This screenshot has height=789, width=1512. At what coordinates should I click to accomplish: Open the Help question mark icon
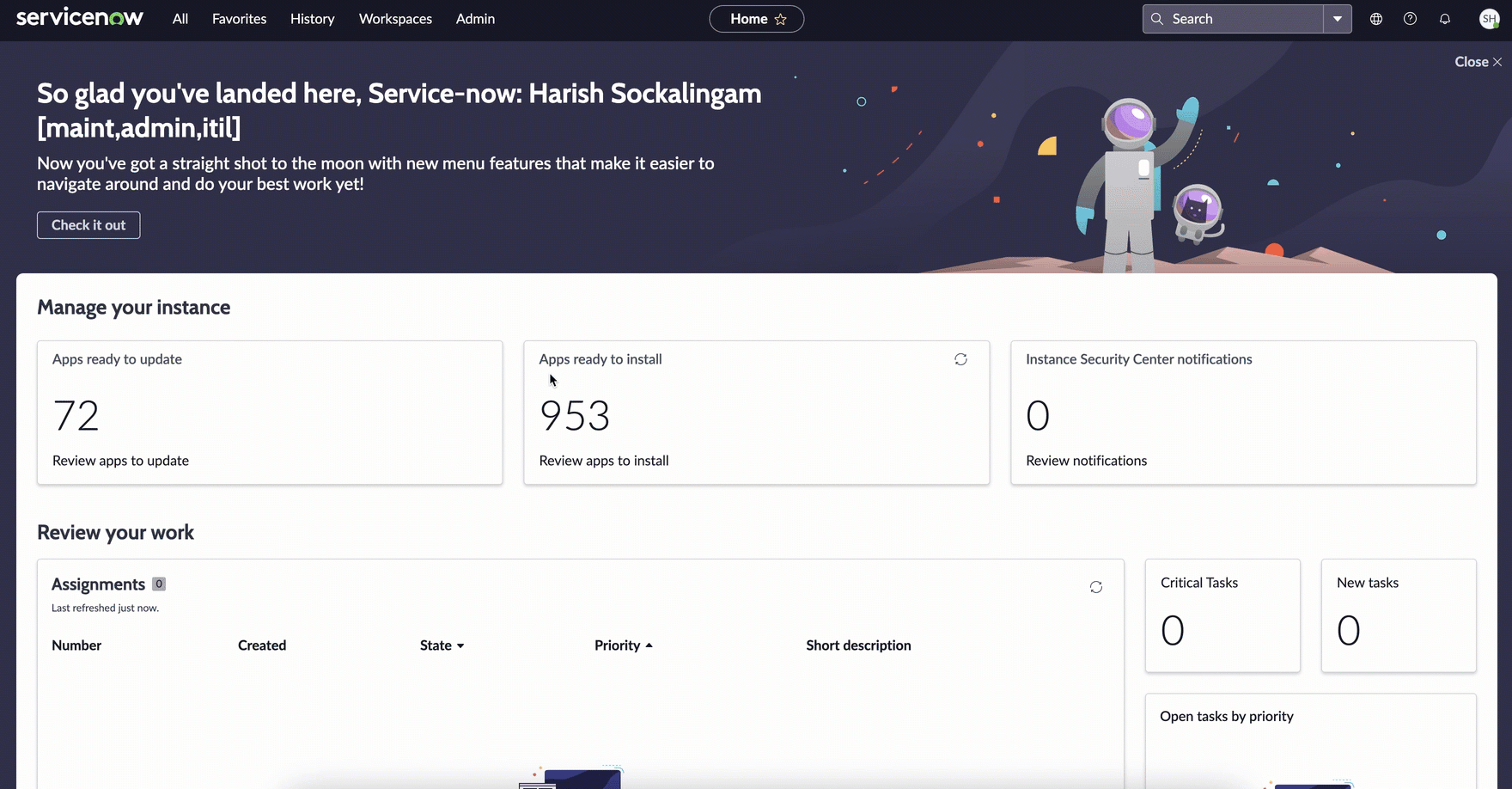pyautogui.click(x=1411, y=19)
